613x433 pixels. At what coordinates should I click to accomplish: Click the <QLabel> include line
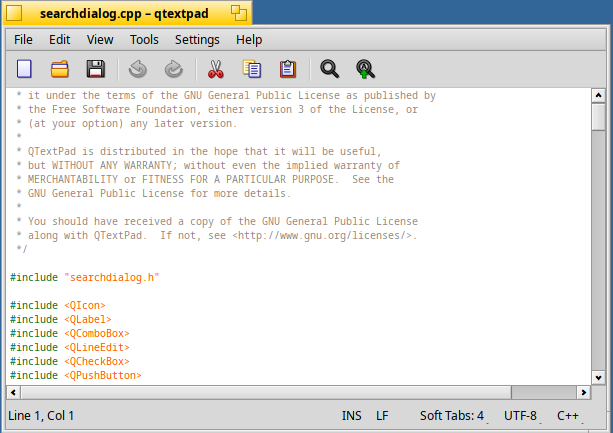coord(61,319)
